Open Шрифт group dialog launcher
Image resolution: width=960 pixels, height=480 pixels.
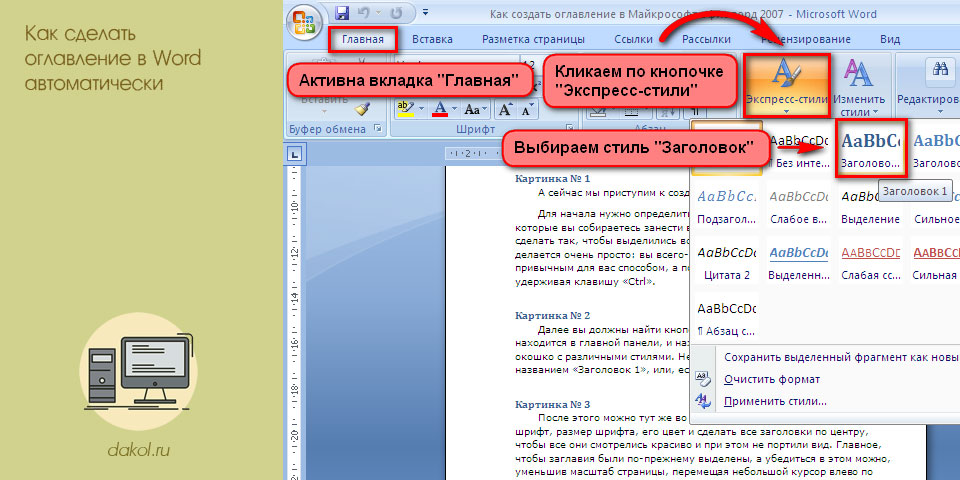point(570,128)
